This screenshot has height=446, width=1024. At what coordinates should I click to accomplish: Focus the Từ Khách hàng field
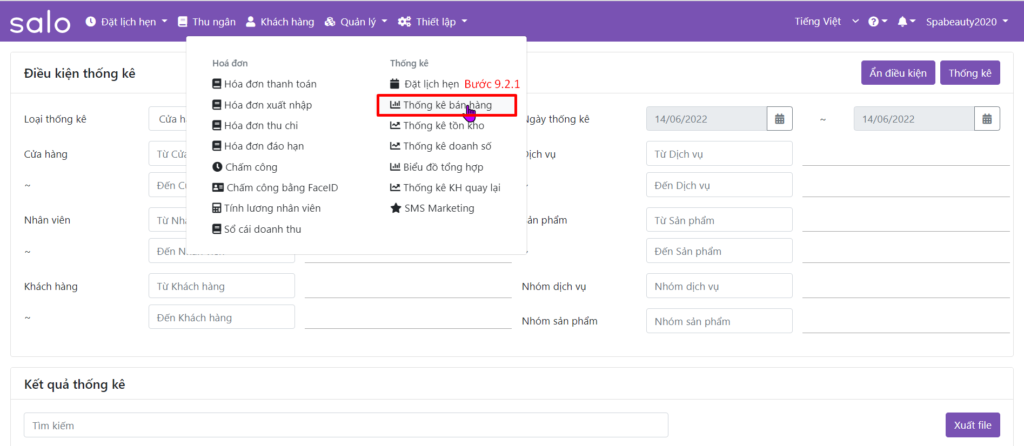pos(222,285)
